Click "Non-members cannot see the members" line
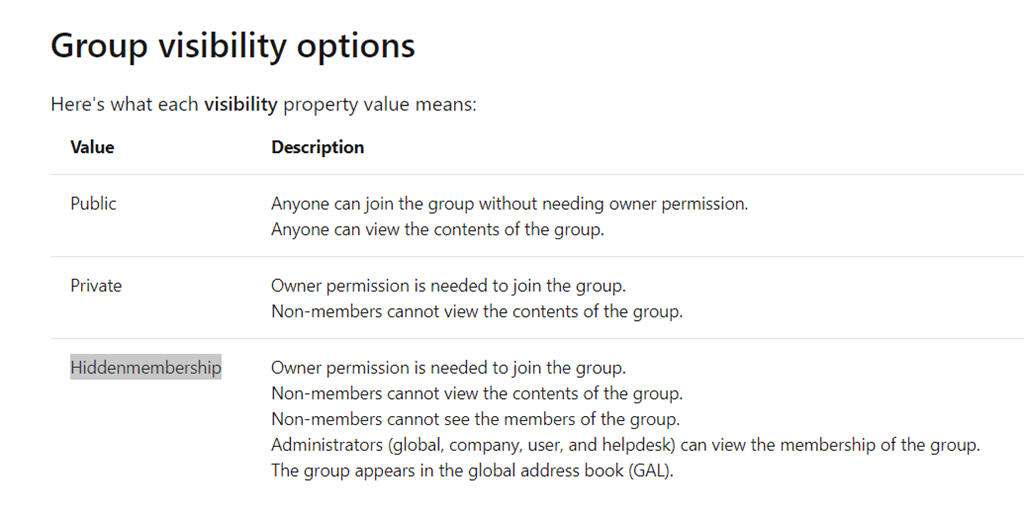The image size is (1024, 515). click(x=475, y=419)
